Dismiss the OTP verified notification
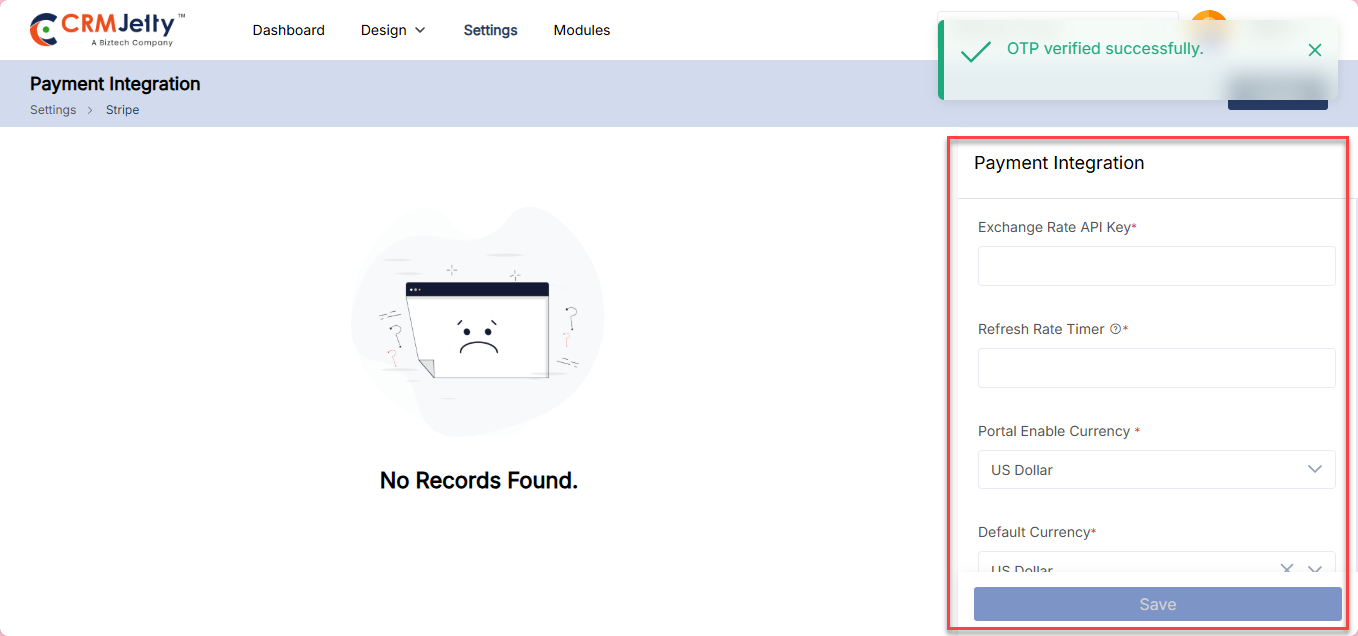This screenshot has height=636, width=1358. [x=1314, y=50]
